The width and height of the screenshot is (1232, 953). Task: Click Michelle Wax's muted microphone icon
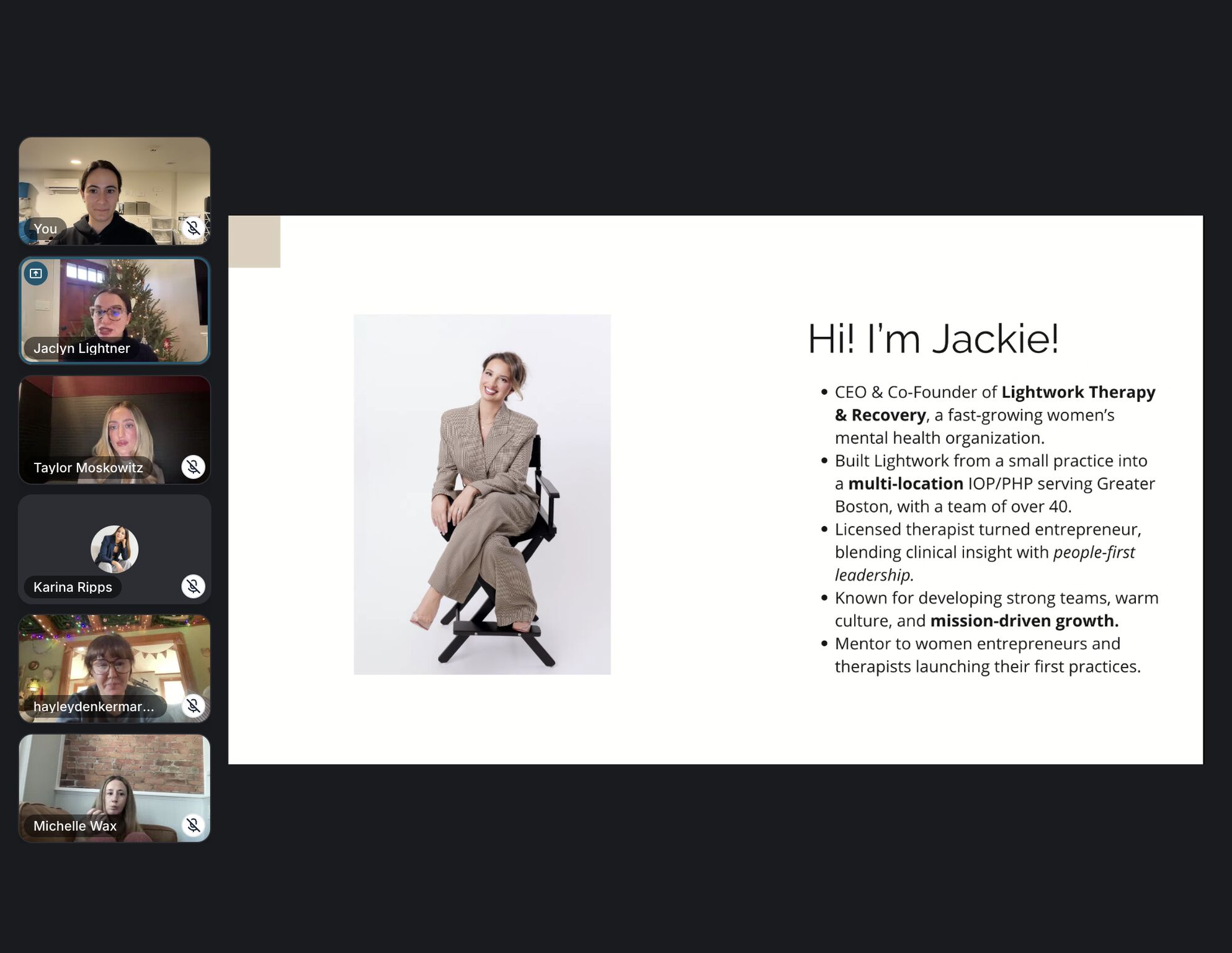[193, 825]
